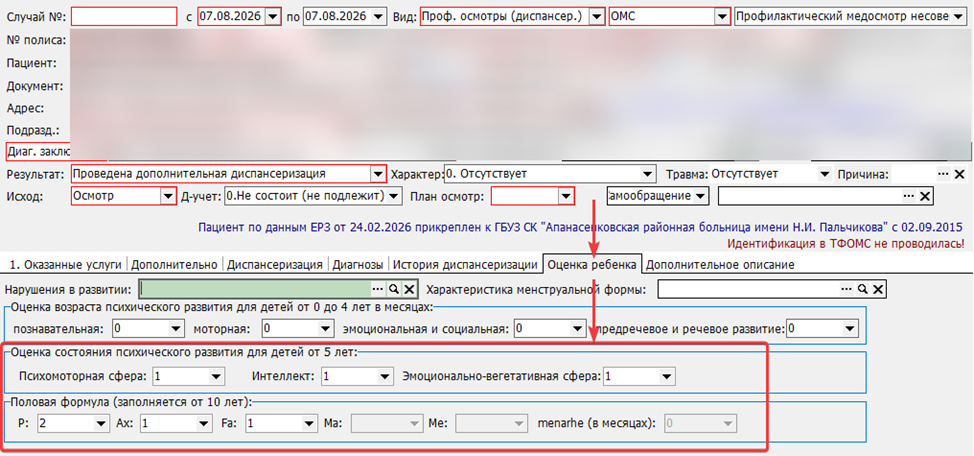Clear Нарушения в развитии with X icon
Image resolution: width=974 pixels, height=456 pixels.
tap(409, 290)
